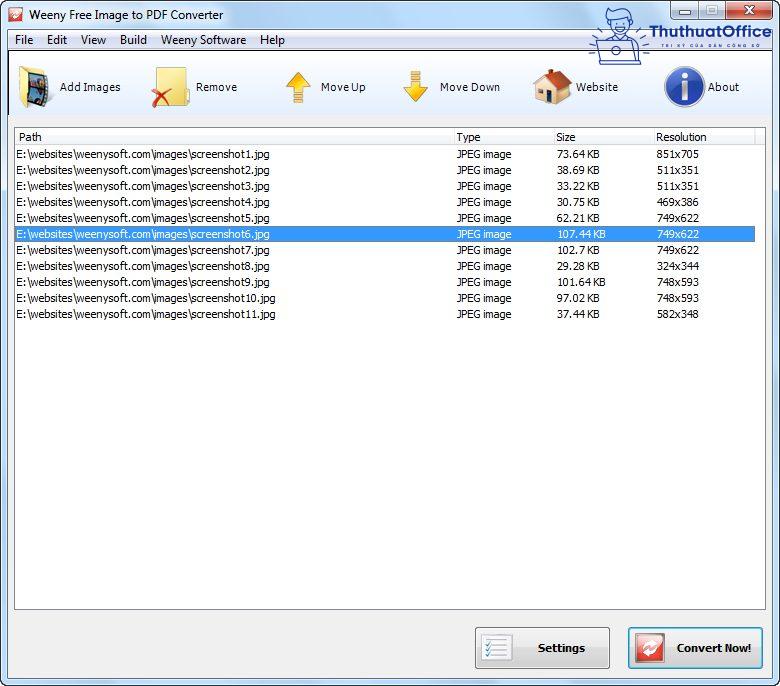Click the 324x344 resolution cell
This screenshot has height=686, width=780.
pyautogui.click(x=678, y=266)
